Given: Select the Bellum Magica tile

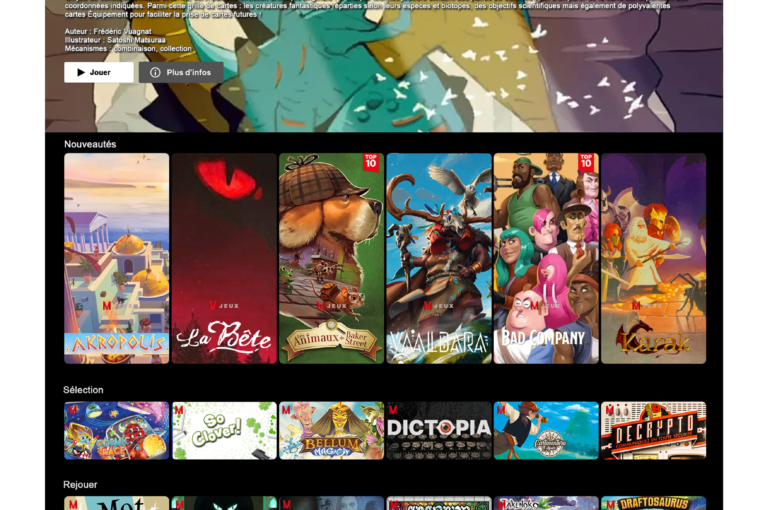Looking at the screenshot, I should tap(331, 431).
